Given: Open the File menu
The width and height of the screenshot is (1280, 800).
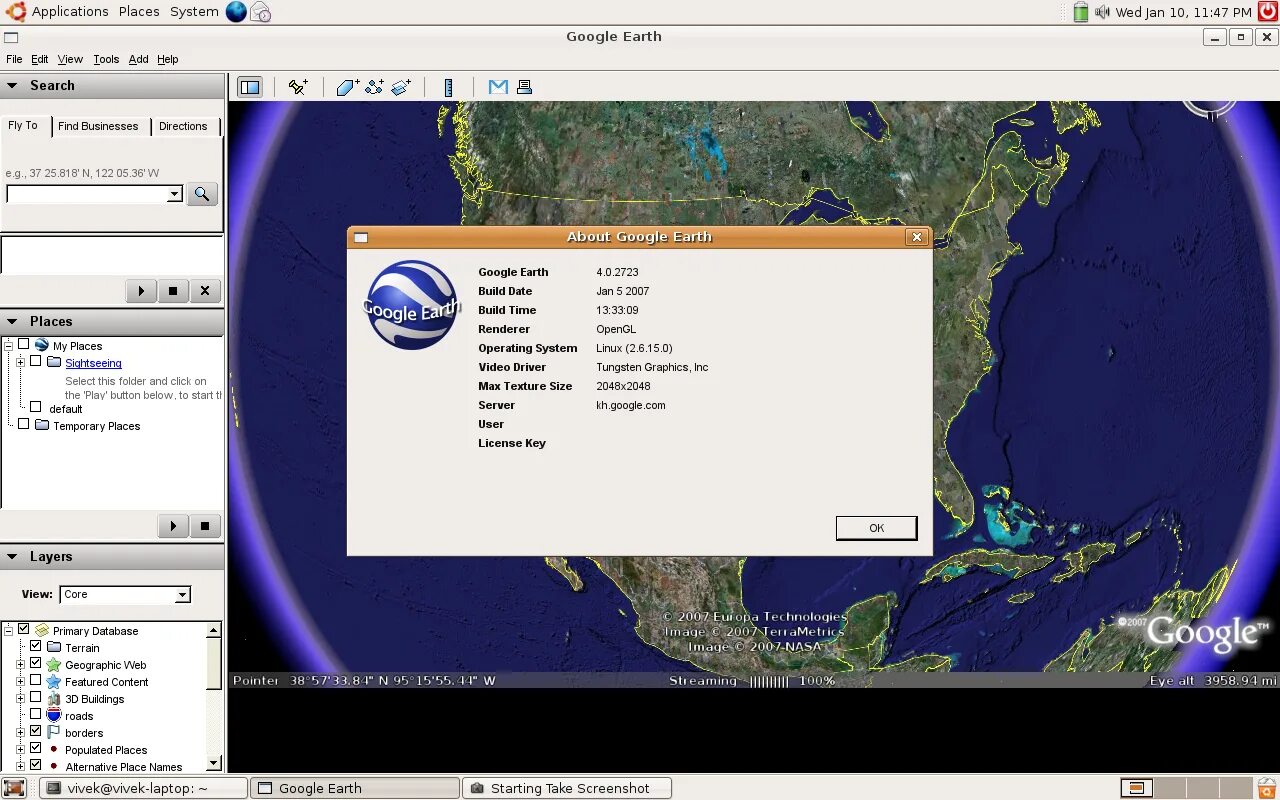Looking at the screenshot, I should [14, 60].
